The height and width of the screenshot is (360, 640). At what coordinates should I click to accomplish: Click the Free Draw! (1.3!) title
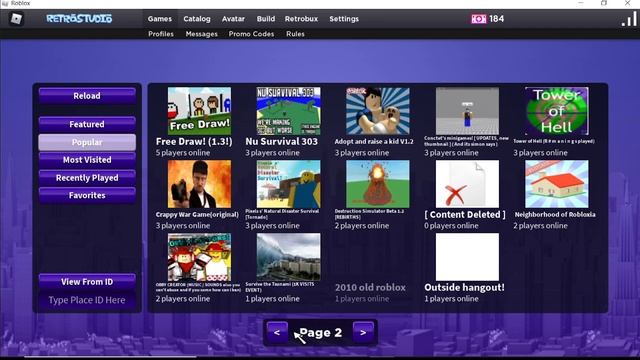[194, 142]
